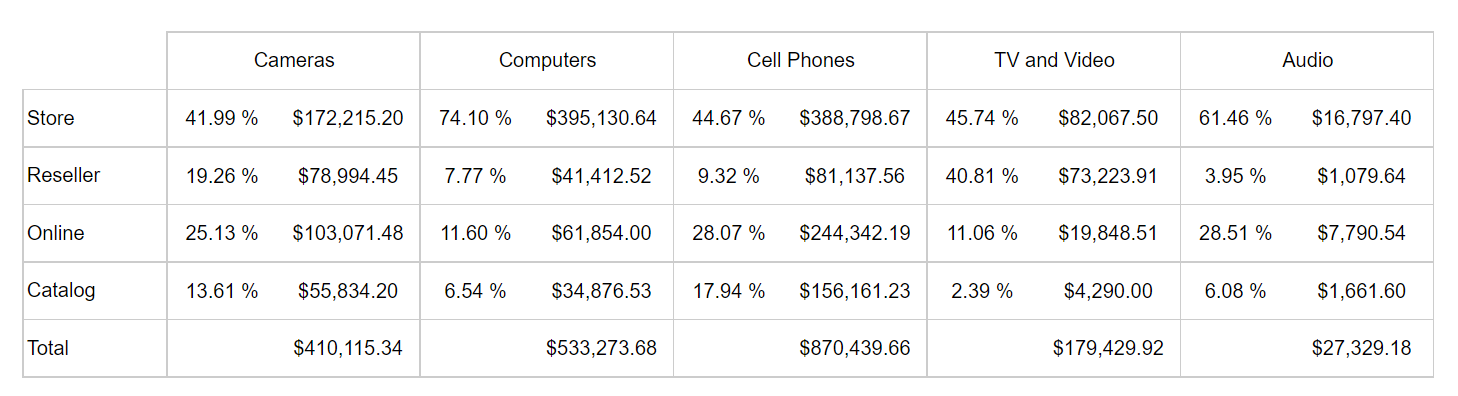Select the Online row label
The image size is (1458, 396).
point(56,233)
